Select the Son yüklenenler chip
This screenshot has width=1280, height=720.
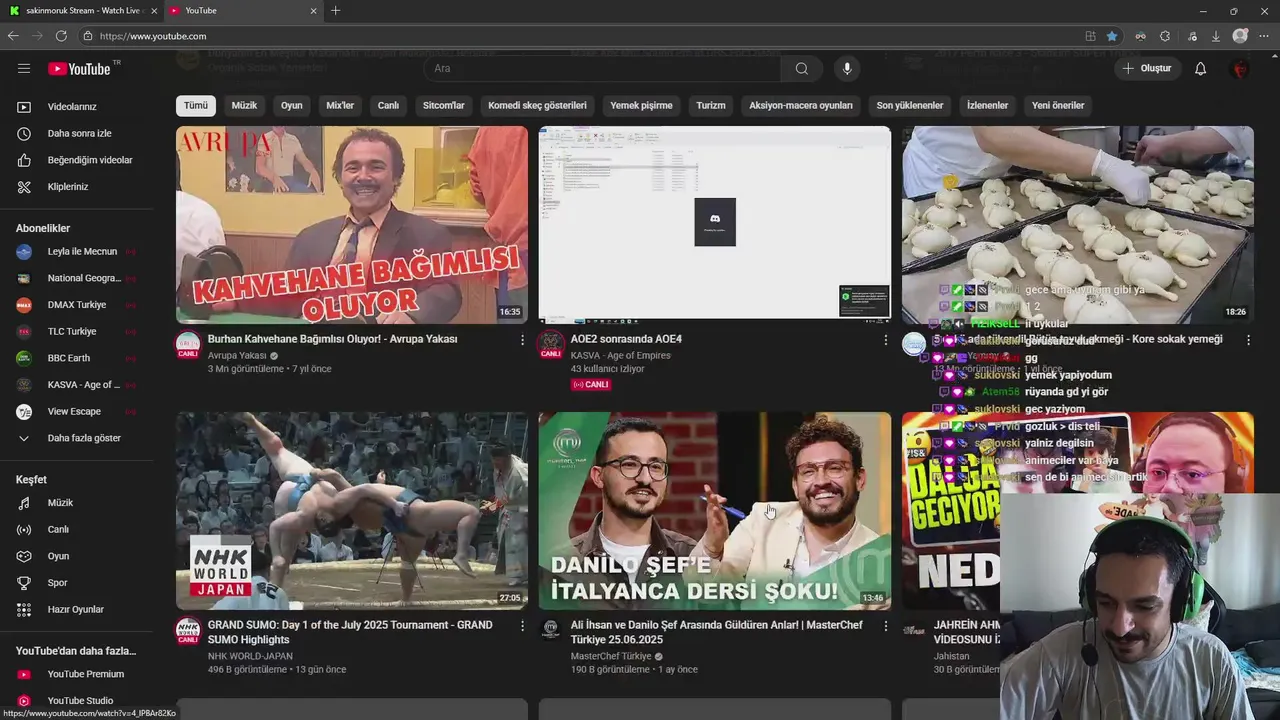coord(910,105)
